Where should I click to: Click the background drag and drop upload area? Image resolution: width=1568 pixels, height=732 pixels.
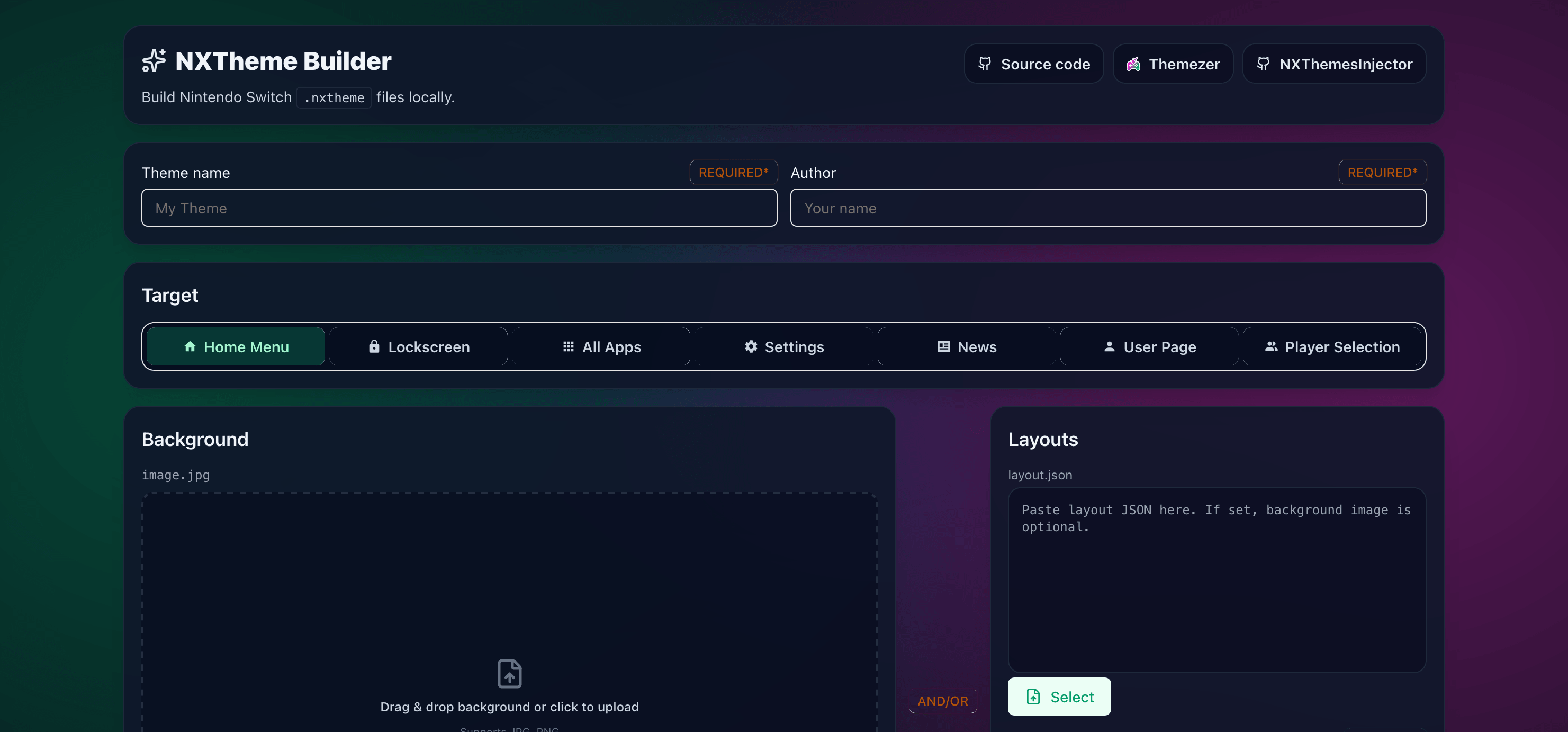(x=509, y=612)
